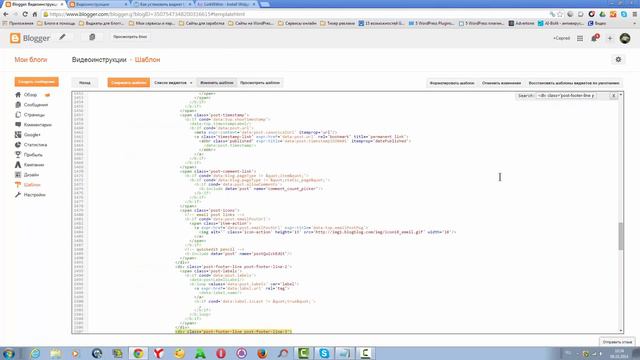Click the Видеоинструкции blog title
640x360 pixels.
point(99,60)
